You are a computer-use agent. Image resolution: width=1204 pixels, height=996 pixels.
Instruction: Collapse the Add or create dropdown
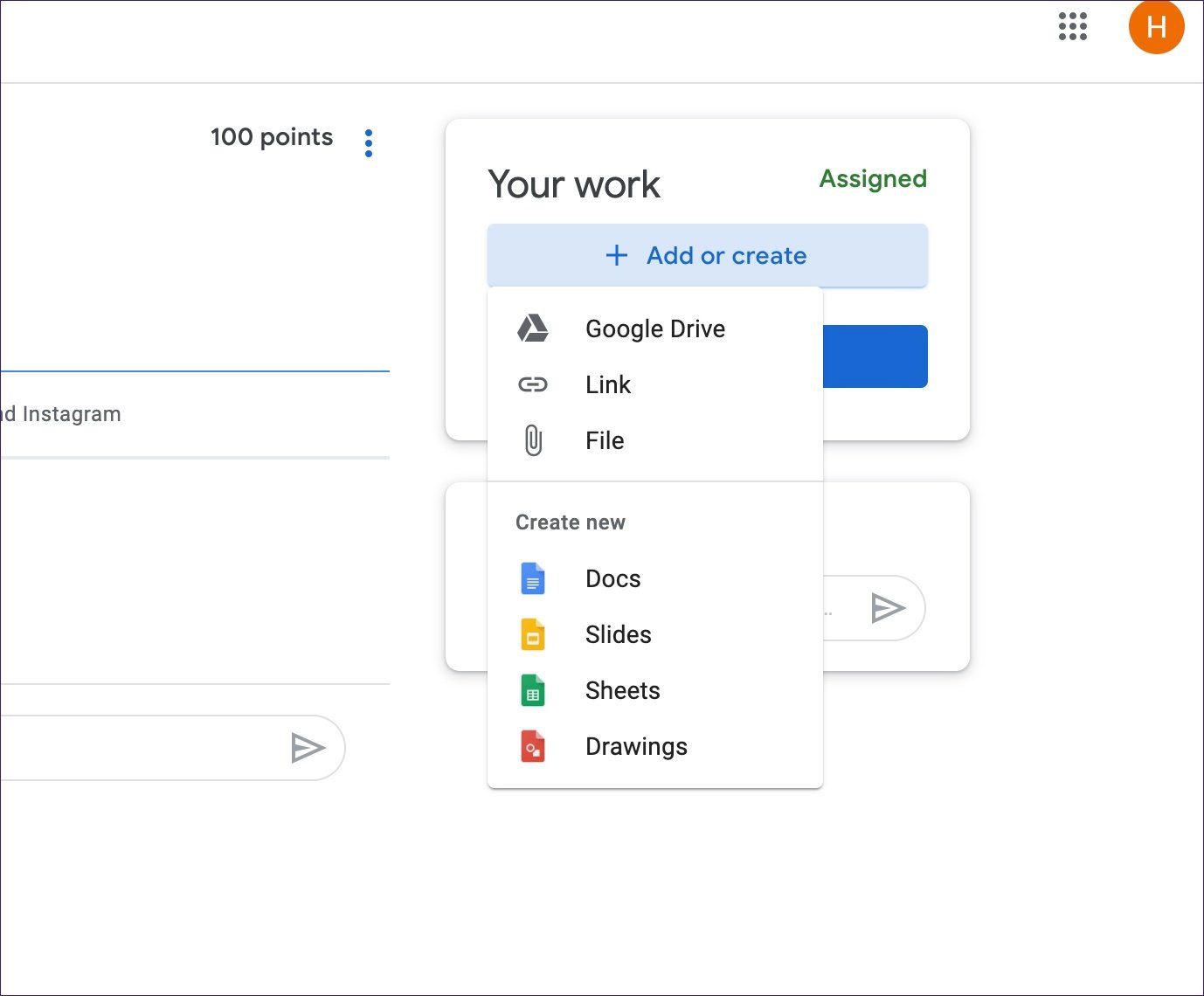point(708,255)
